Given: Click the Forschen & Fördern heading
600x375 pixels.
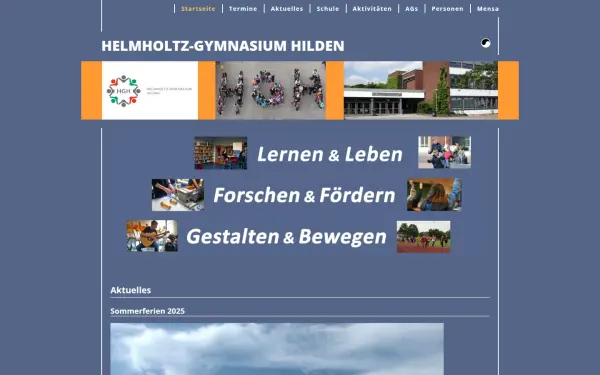Looking at the screenshot, I should [x=304, y=195].
